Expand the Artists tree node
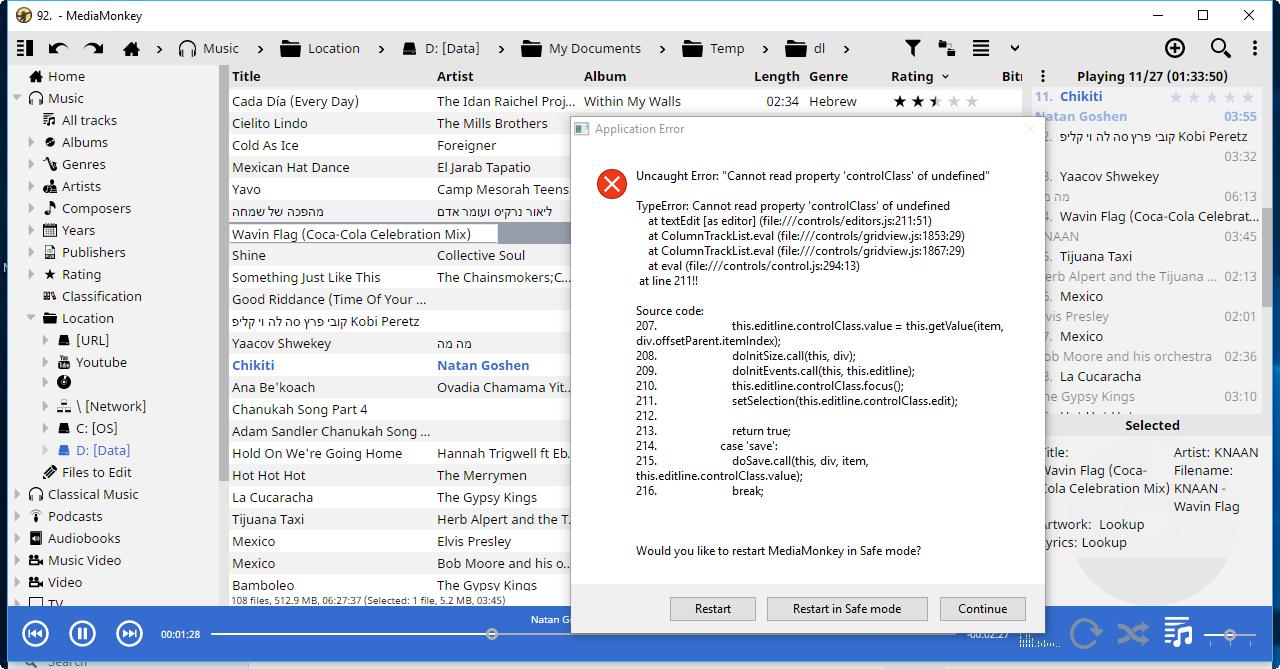Viewport: 1280px width, 669px height. click(32, 186)
